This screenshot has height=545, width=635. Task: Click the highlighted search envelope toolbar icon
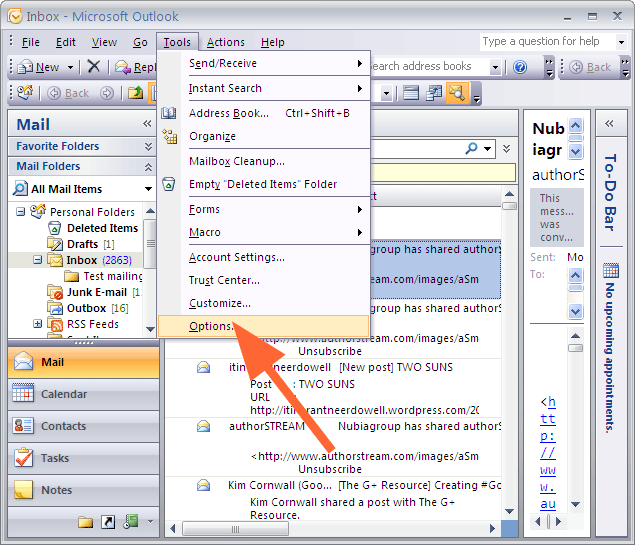[x=457, y=93]
